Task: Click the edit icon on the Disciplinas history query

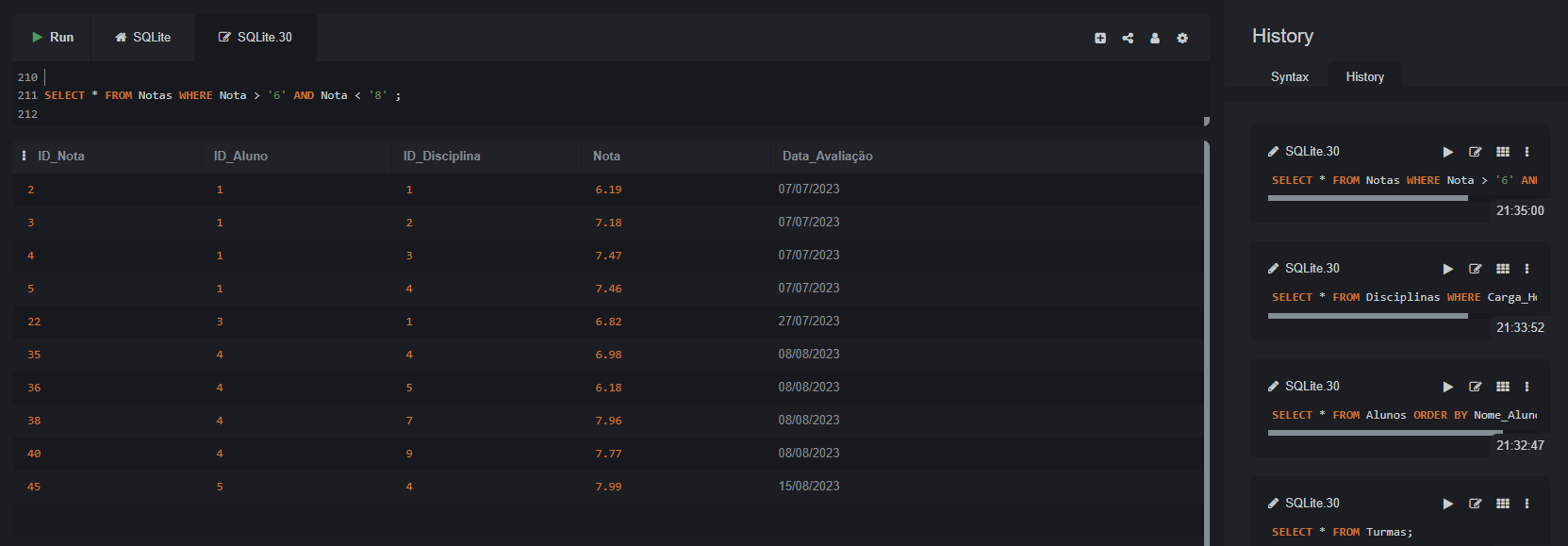Action: pos(1476,269)
